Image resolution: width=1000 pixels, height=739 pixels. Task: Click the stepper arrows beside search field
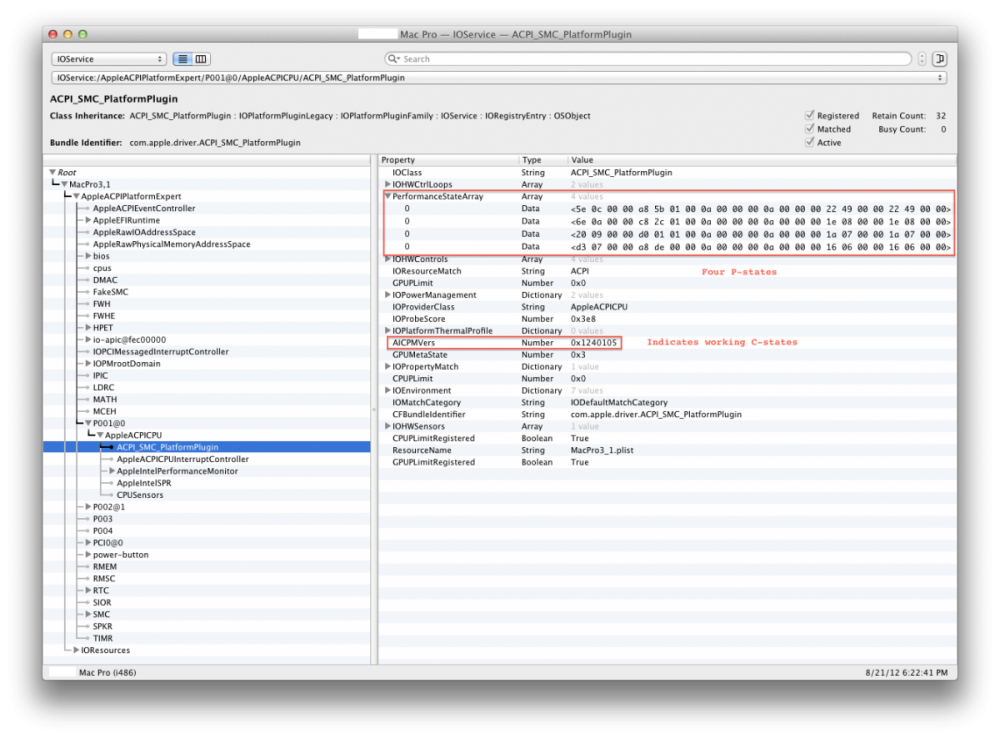922,59
